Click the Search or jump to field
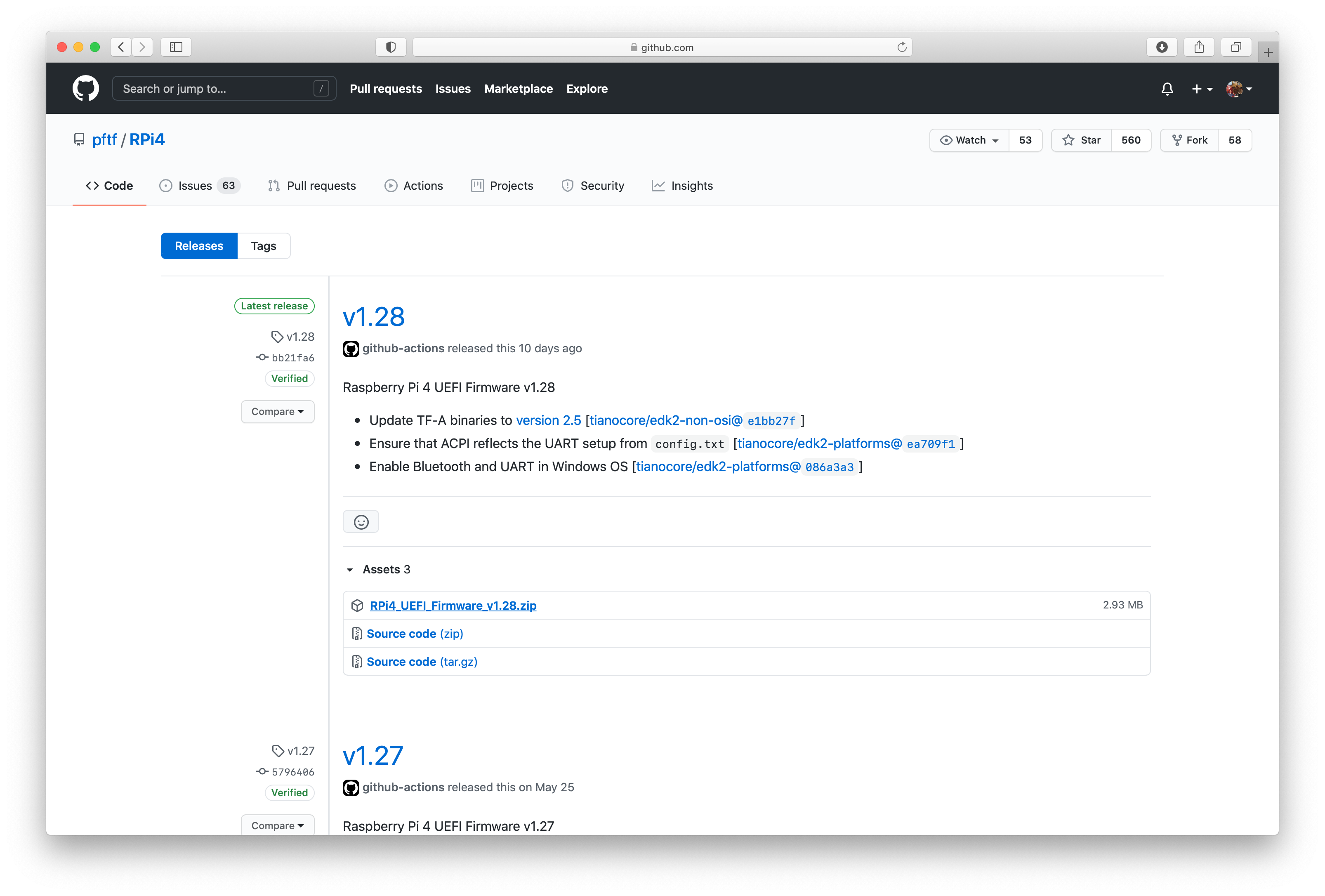The image size is (1325, 896). pyautogui.click(x=217, y=89)
